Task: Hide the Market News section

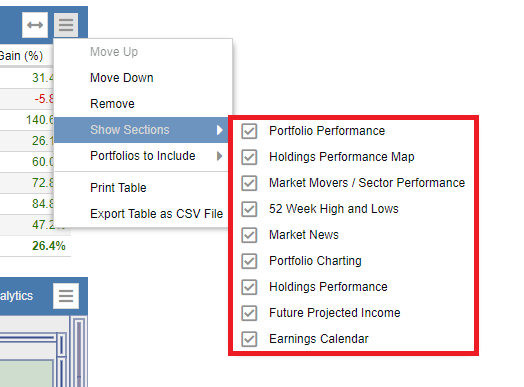Action: tap(249, 235)
